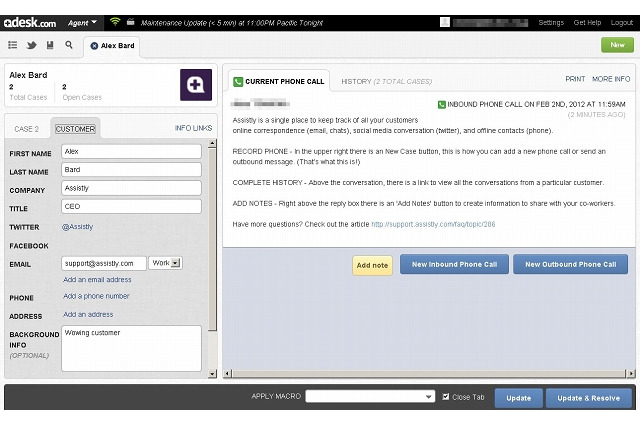Click the Company input field

(131, 188)
